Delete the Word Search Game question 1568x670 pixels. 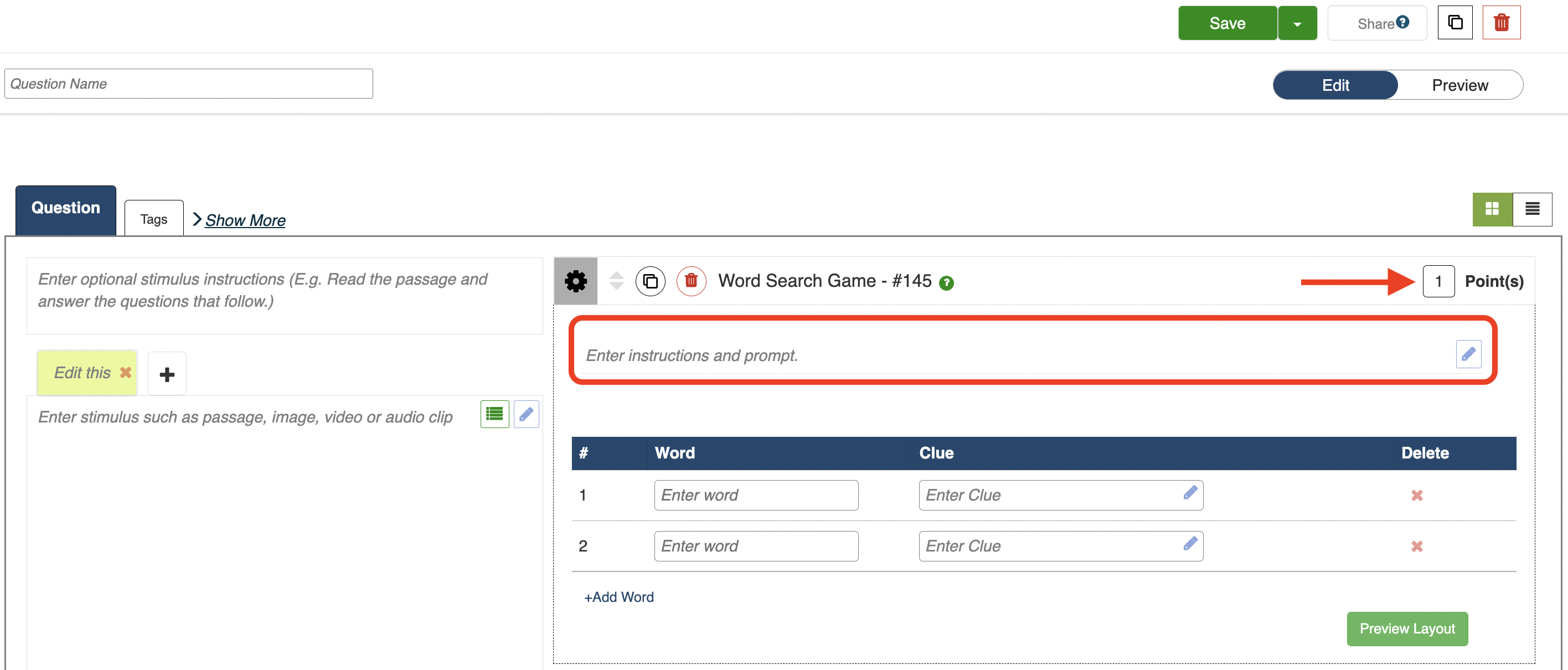click(x=691, y=281)
